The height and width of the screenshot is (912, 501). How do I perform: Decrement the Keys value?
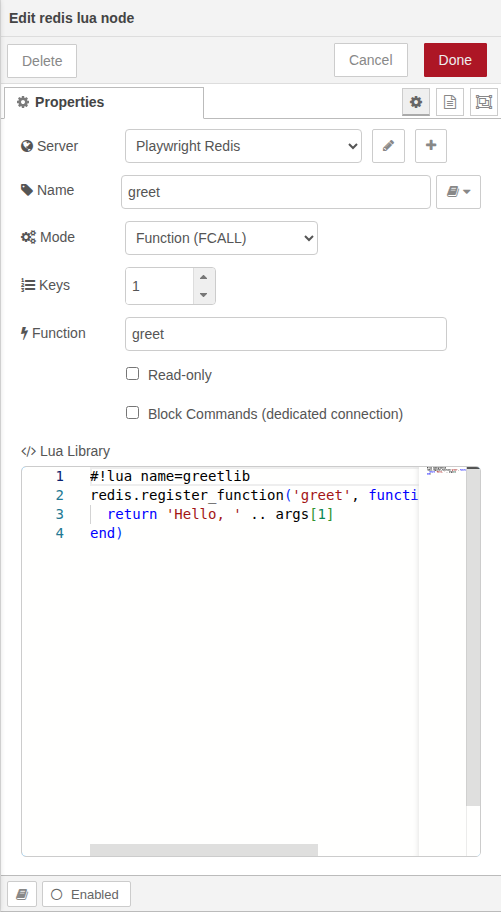[x=204, y=295]
